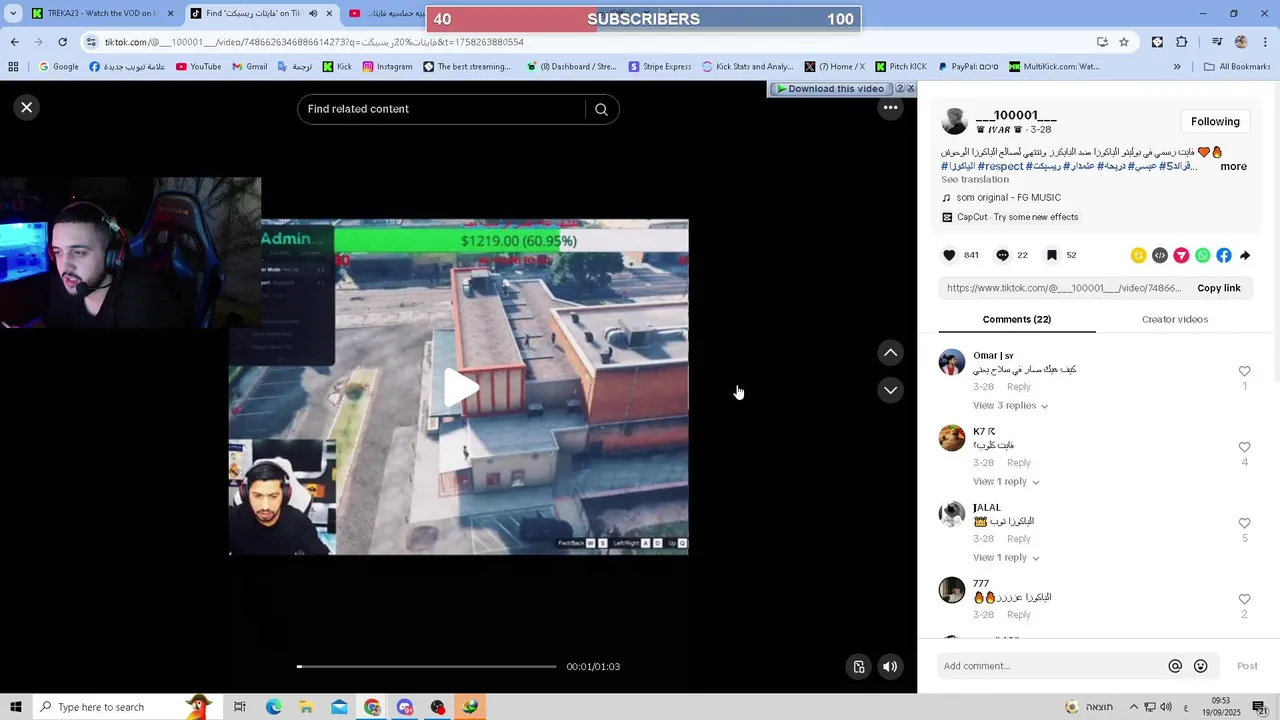This screenshot has height=720, width=1280.
Task: Open the comments speech bubble icon
Action: point(1002,255)
